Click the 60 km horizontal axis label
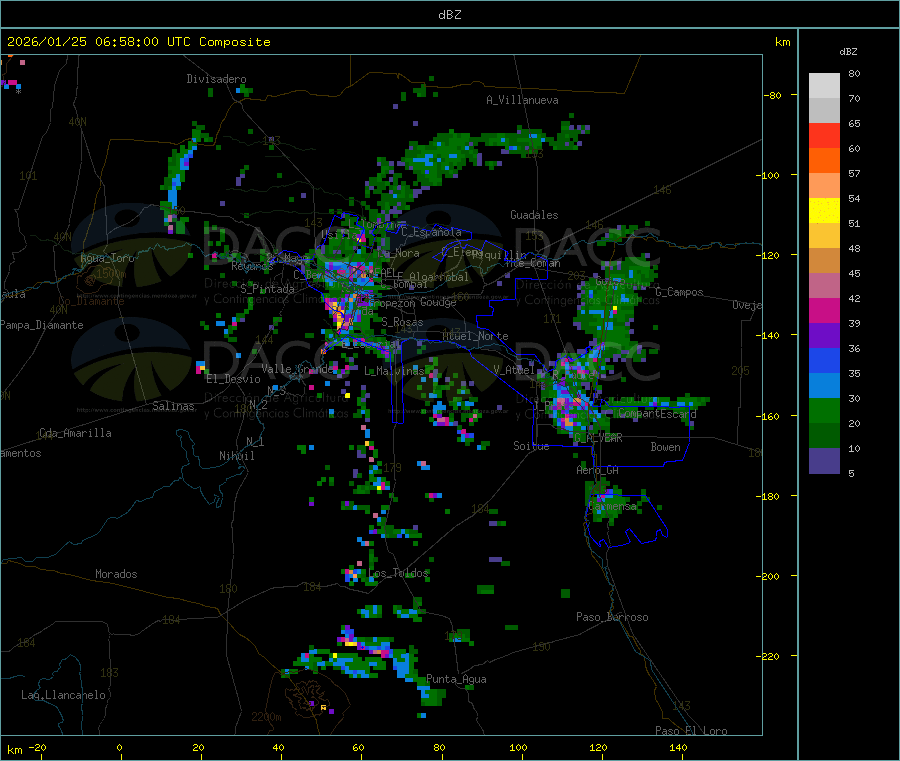This screenshot has height=761, width=900. [x=358, y=748]
